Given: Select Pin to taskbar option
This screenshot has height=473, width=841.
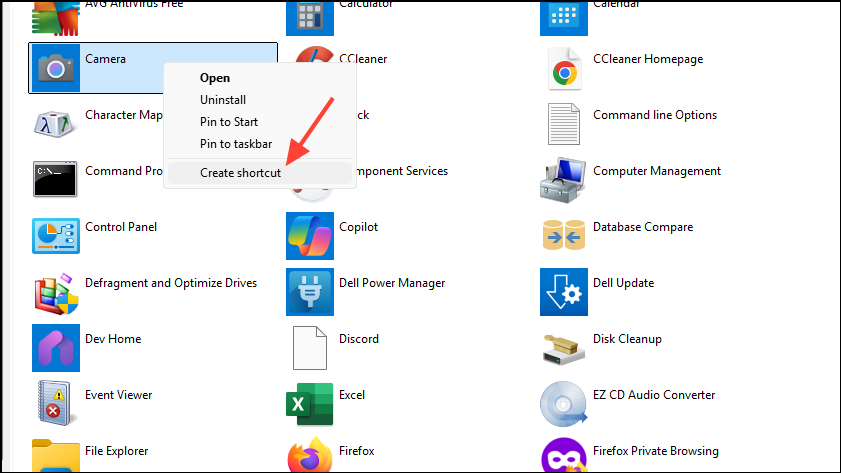Looking at the screenshot, I should [x=236, y=144].
